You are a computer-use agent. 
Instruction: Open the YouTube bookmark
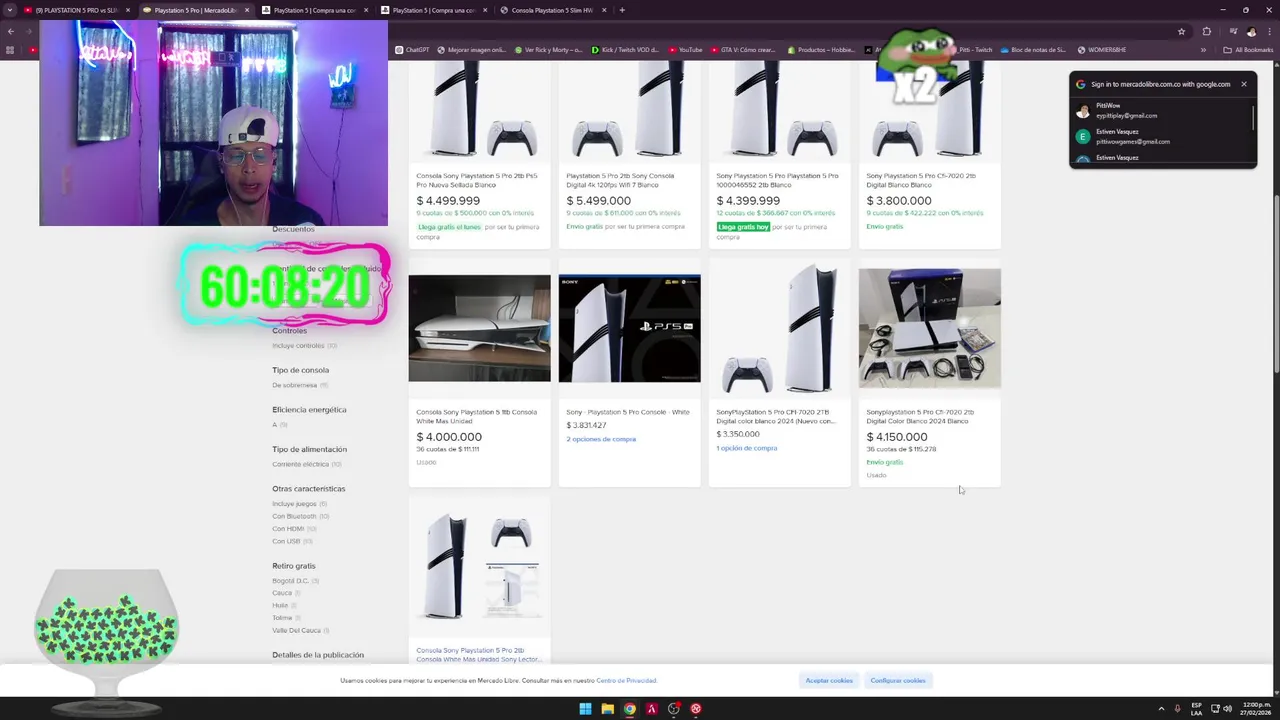685,50
